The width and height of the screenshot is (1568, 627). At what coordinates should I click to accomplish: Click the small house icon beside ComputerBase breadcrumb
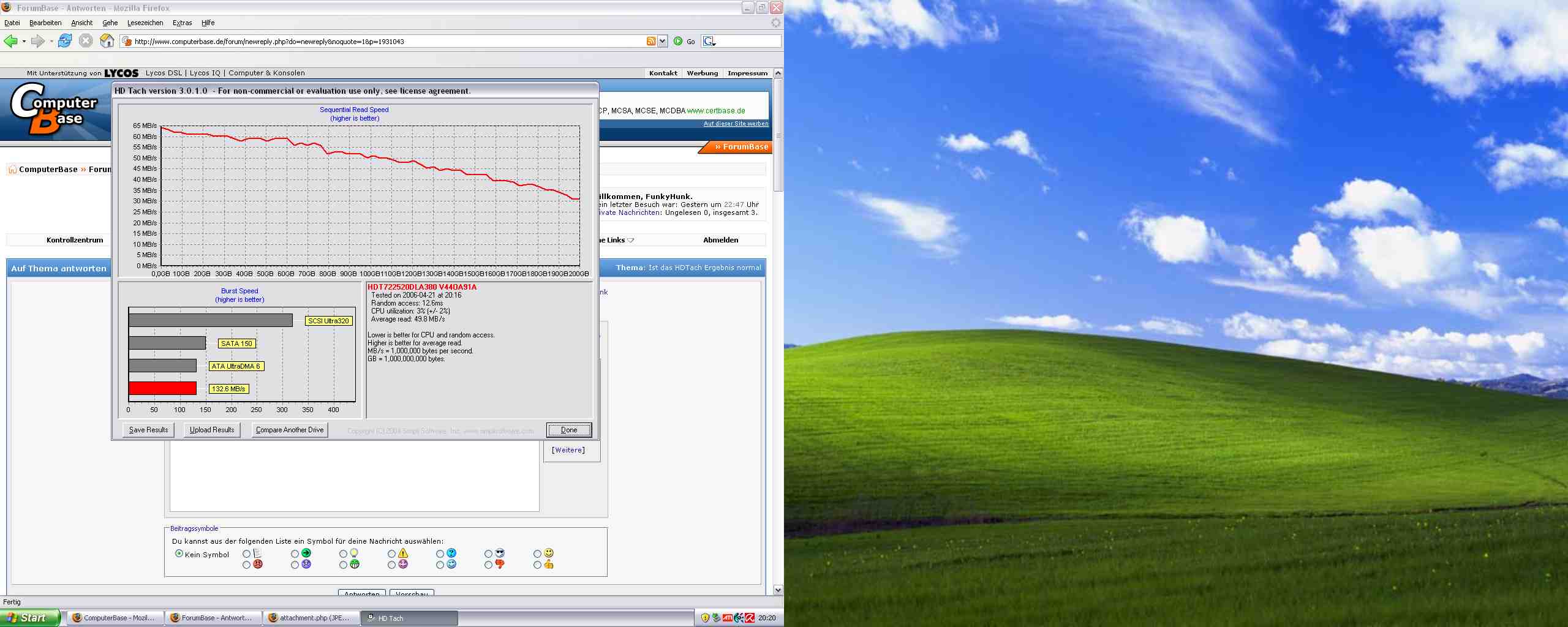click(12, 170)
